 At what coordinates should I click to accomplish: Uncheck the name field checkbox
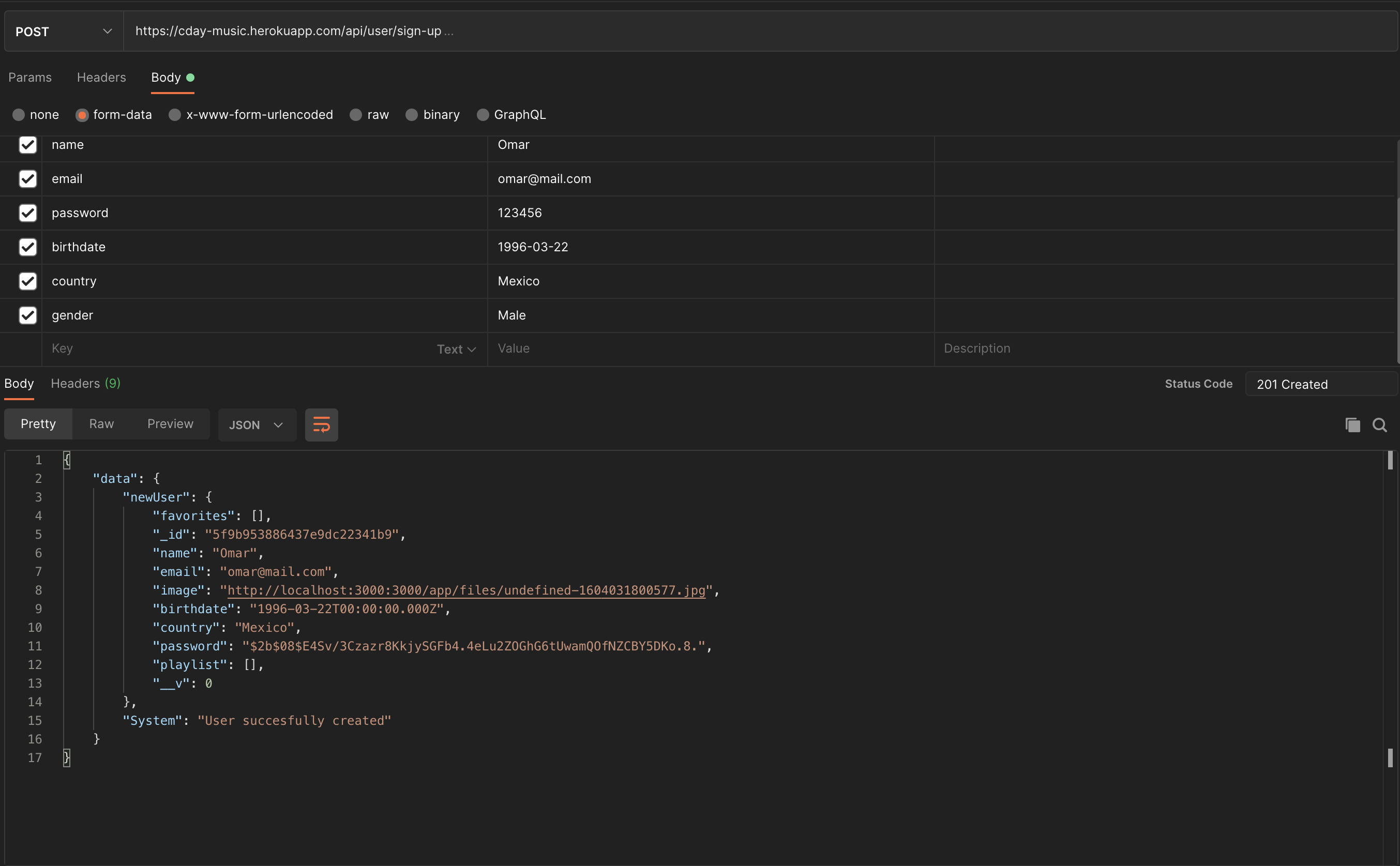coord(27,145)
